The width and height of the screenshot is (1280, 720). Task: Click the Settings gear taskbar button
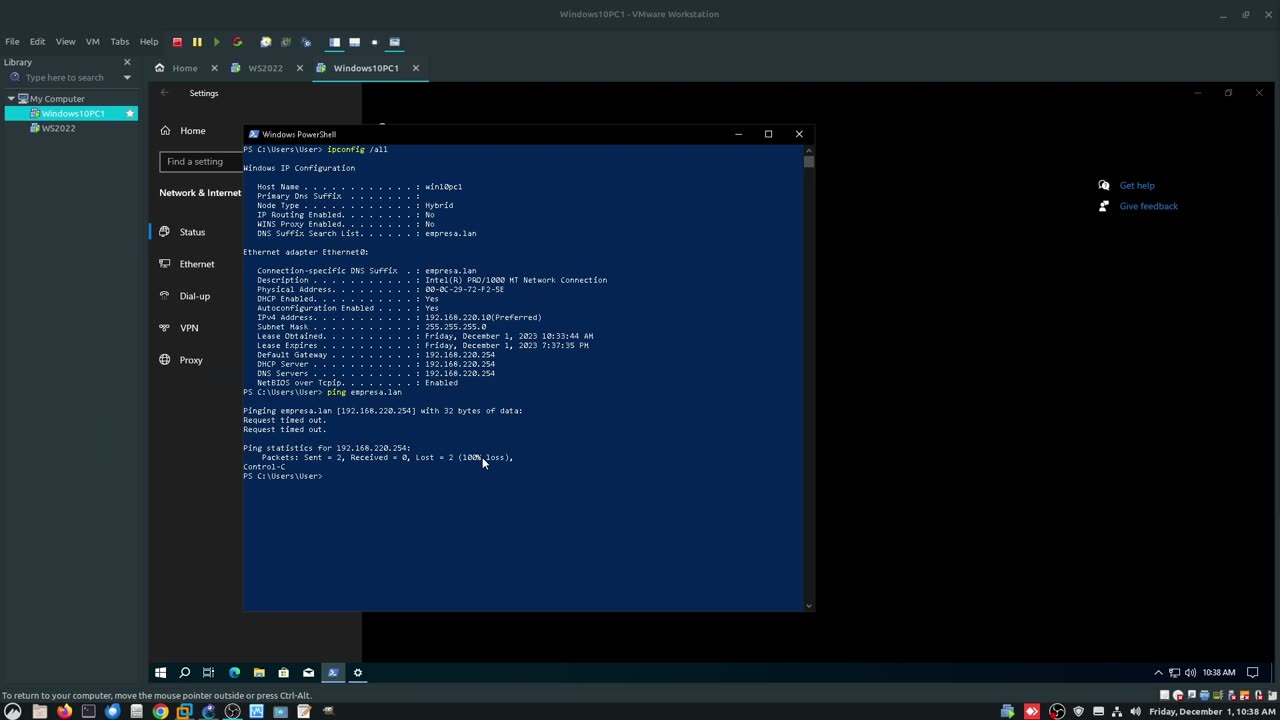[x=358, y=673]
